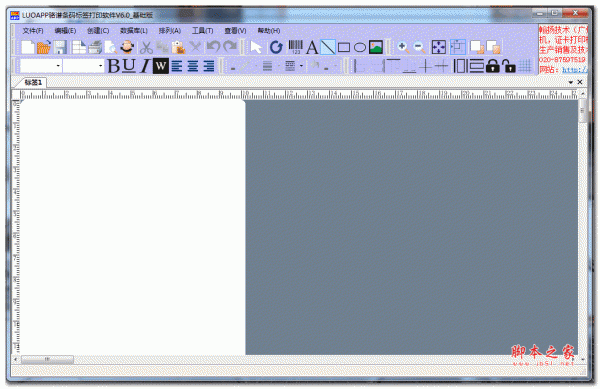Select the barcode creation tool
The image size is (600, 389).
(295, 47)
